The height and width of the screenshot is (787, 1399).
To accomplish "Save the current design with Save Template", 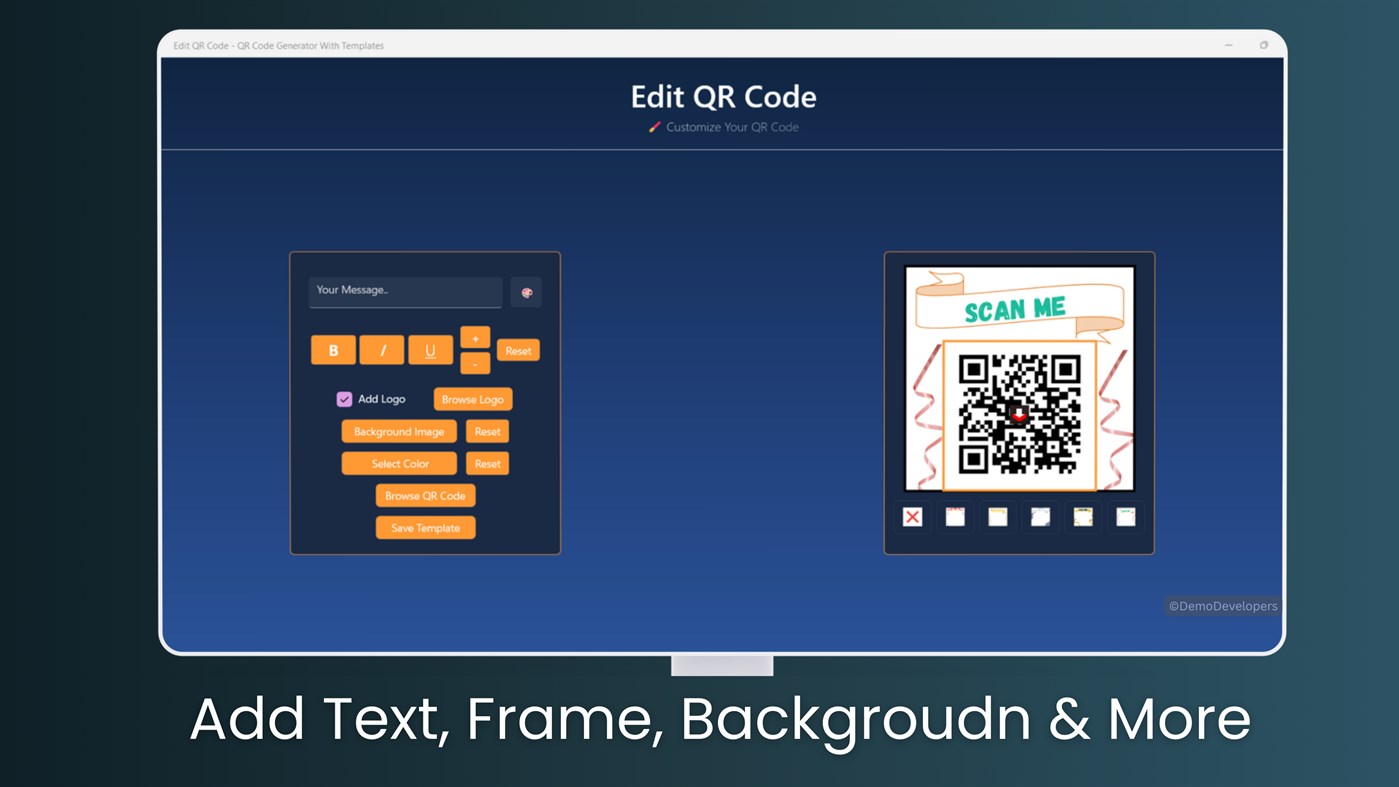I will click(425, 527).
